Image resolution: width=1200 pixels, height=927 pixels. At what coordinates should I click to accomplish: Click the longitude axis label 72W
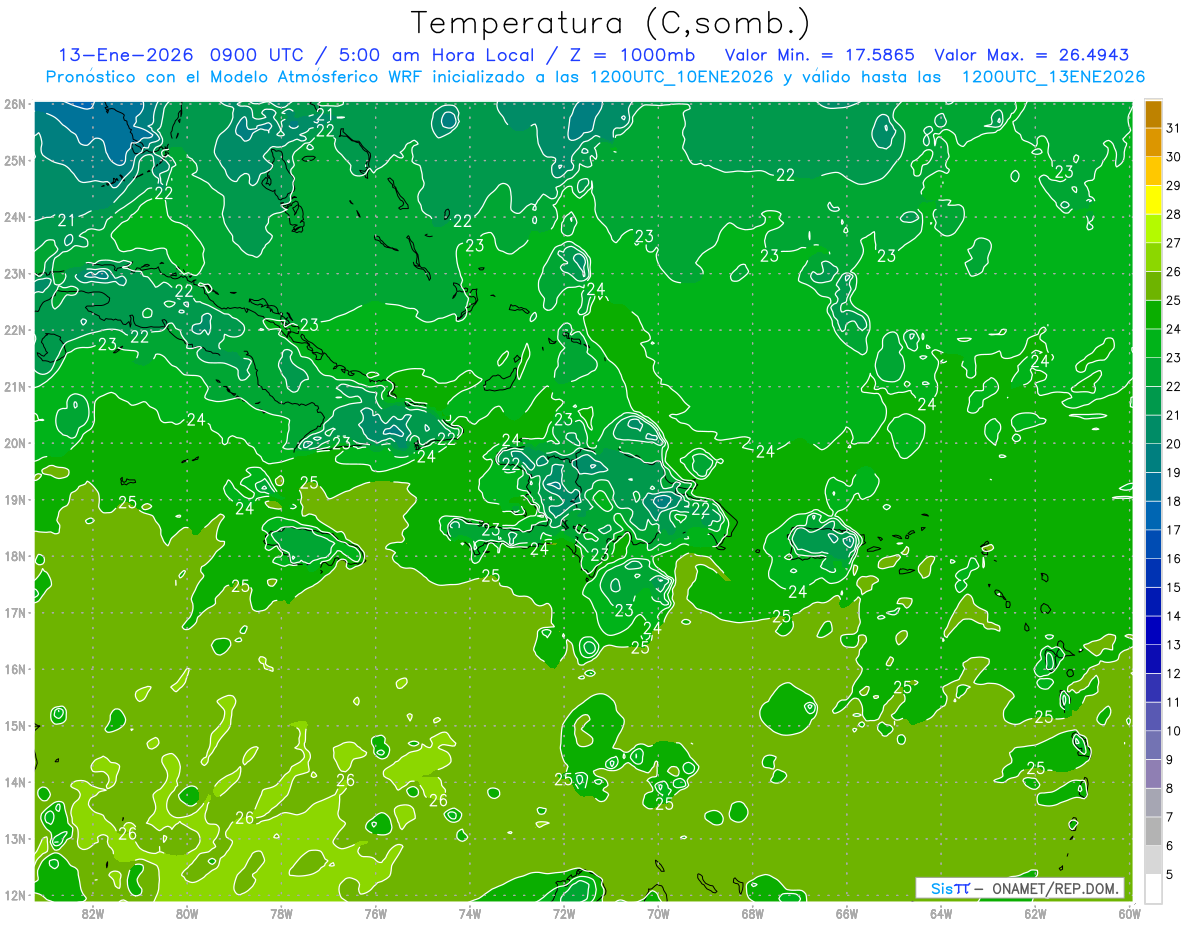564,912
